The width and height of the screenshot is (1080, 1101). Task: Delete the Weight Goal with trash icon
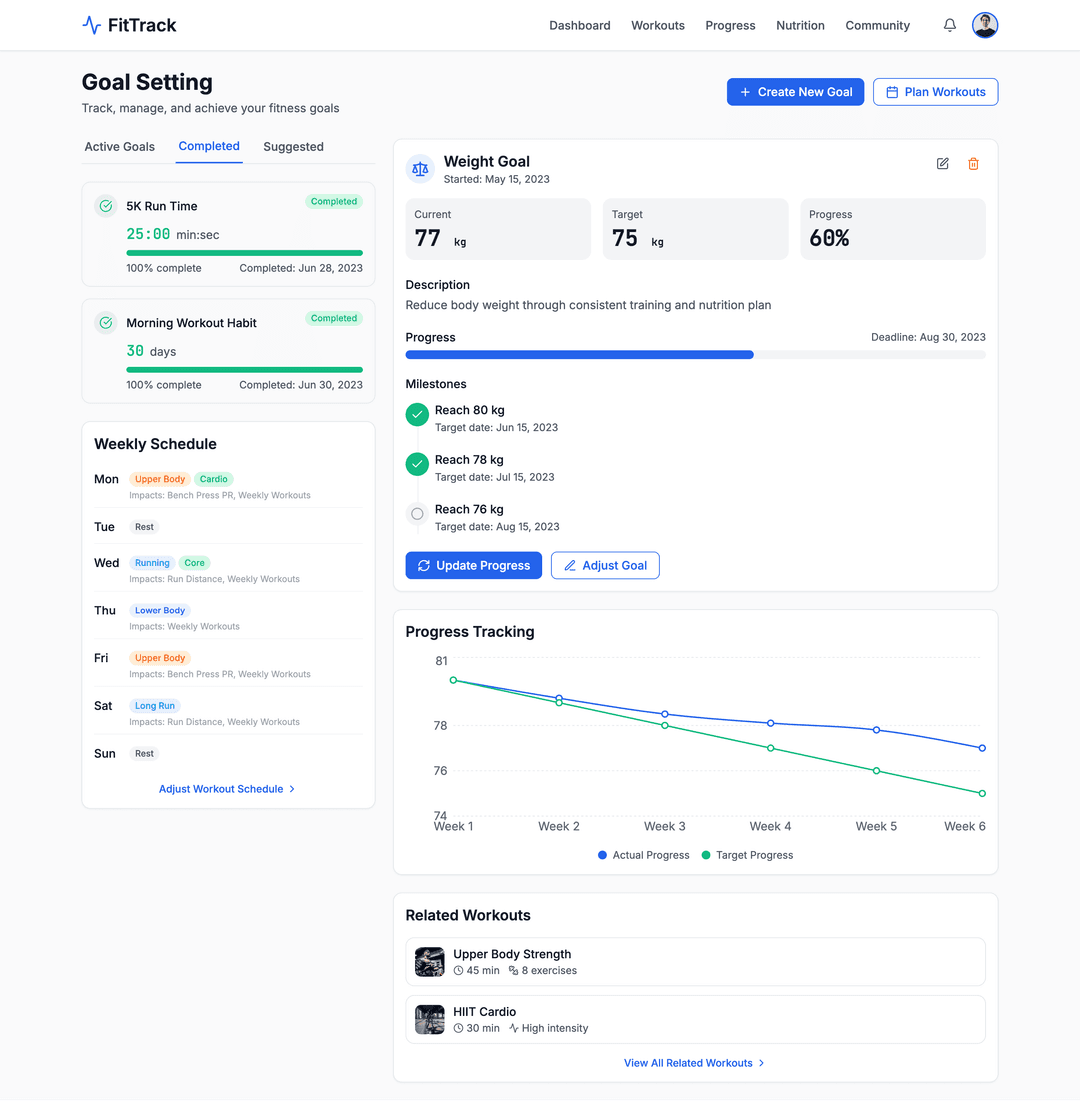tap(973, 164)
